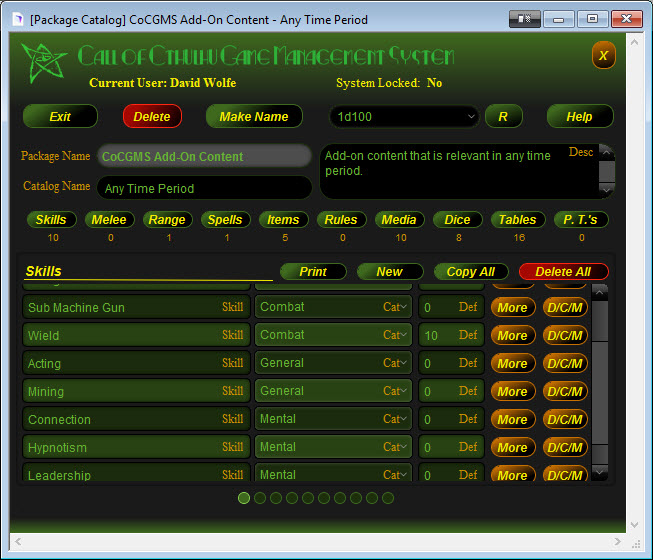Switch to the Tables tab
Image resolution: width=653 pixels, height=560 pixels.
click(518, 219)
